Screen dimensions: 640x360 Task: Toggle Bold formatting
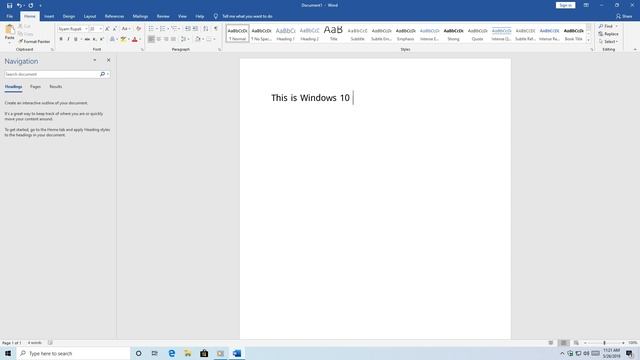61,39
